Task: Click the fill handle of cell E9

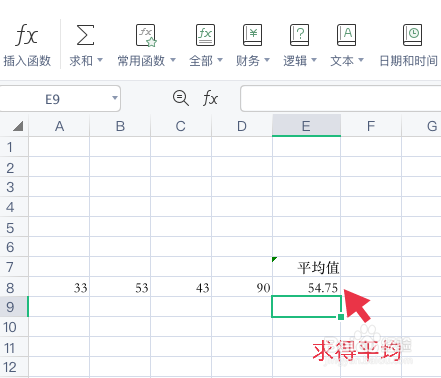Action: [341, 317]
